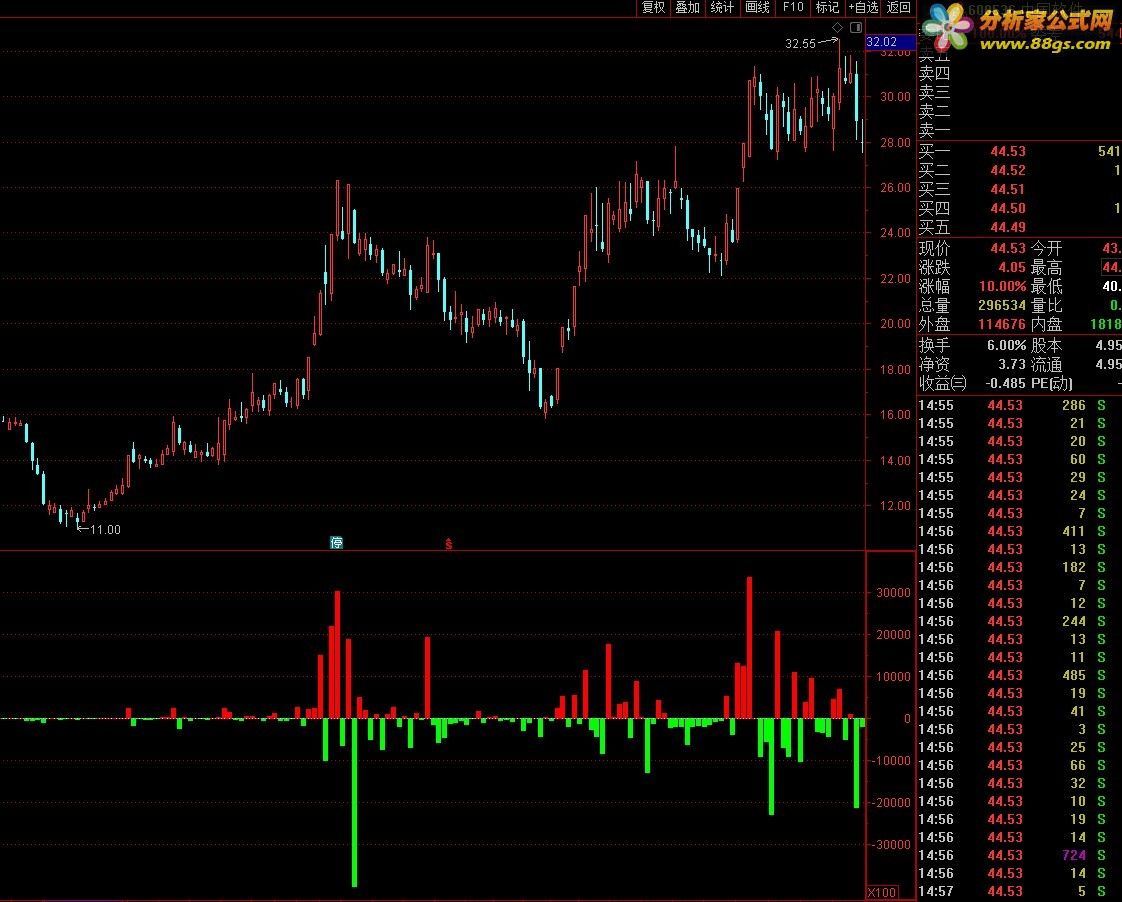Toggle the side panel layout icon
Viewport: 1122px width, 902px height.
tap(856, 27)
